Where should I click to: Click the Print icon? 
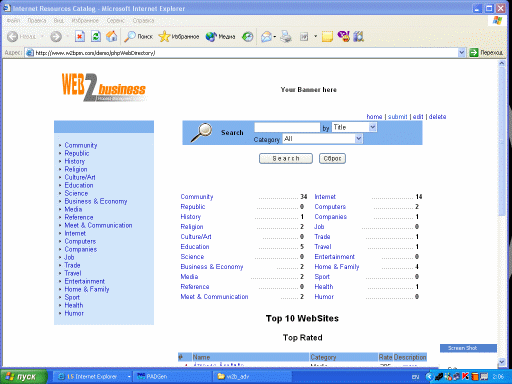pos(286,36)
